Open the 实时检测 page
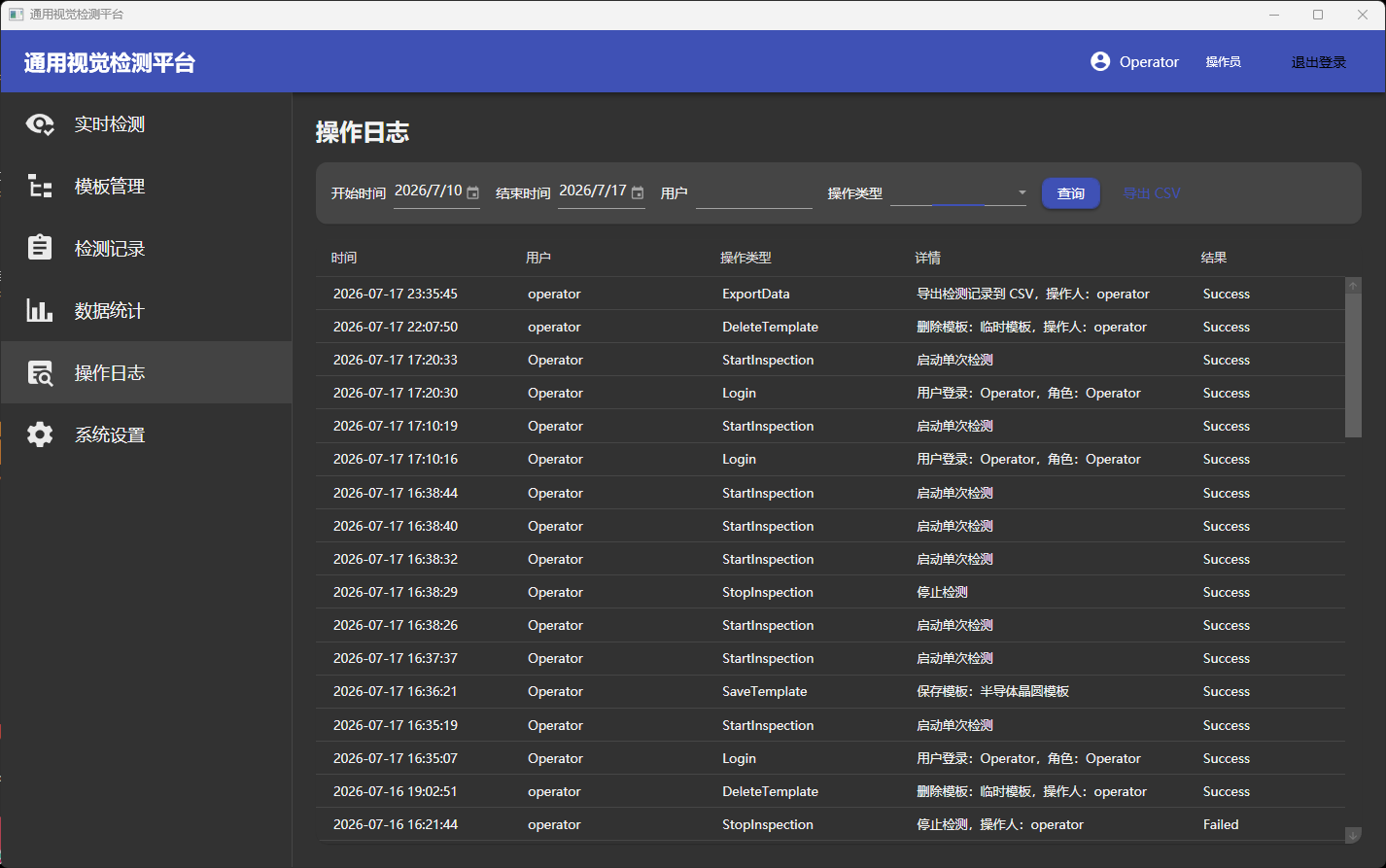 coord(147,124)
